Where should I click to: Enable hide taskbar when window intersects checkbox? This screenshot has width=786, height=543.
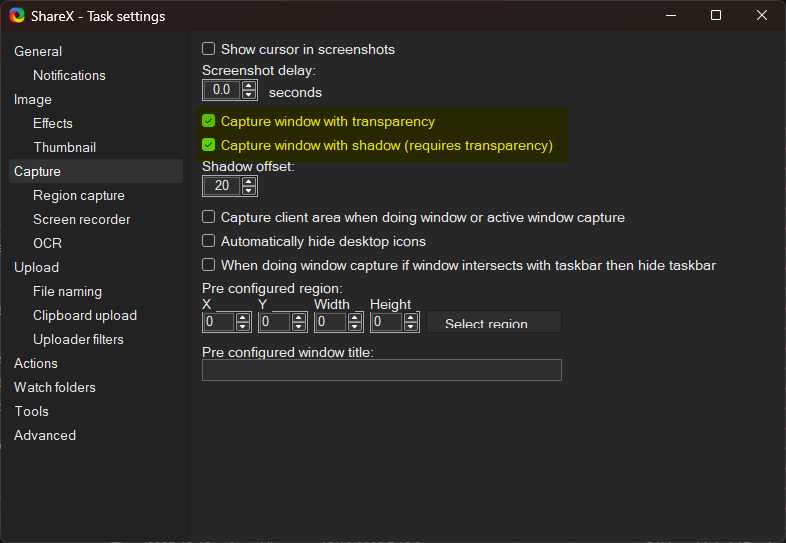[x=209, y=264]
